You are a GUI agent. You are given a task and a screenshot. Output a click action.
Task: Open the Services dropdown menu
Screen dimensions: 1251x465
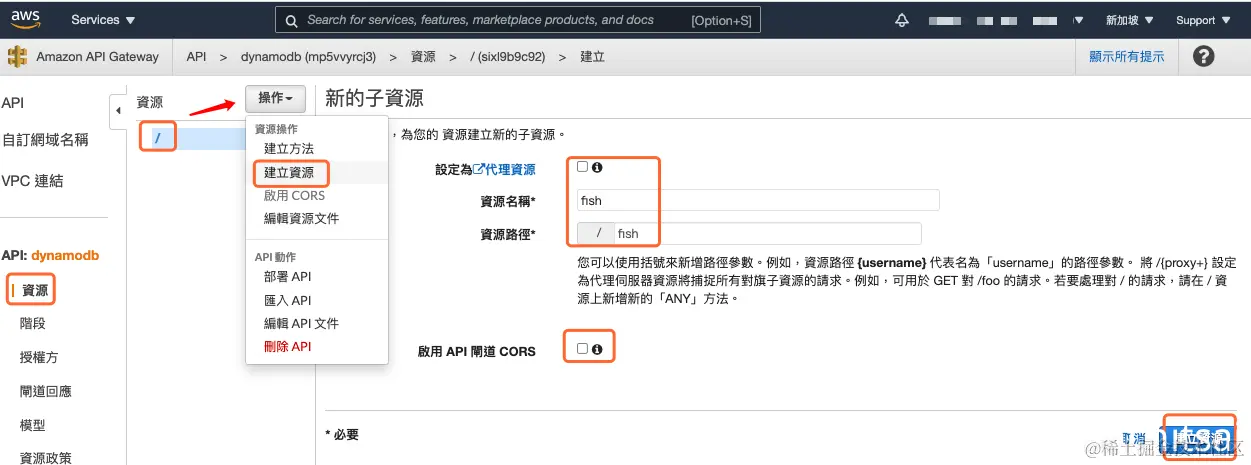click(x=104, y=20)
